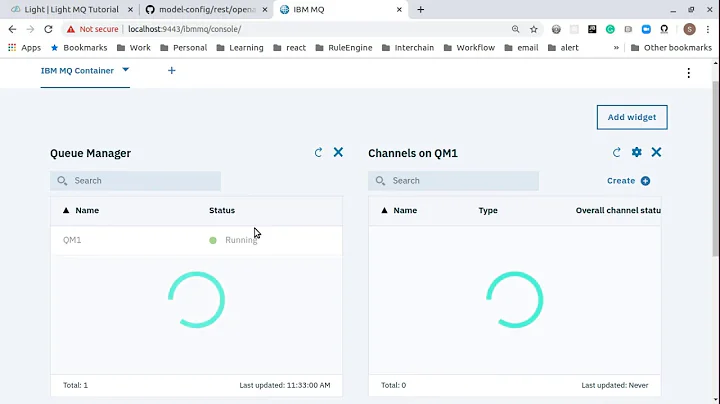Image resolution: width=720 pixels, height=404 pixels.
Task: Sort Channels list by Type column
Action: 488,210
